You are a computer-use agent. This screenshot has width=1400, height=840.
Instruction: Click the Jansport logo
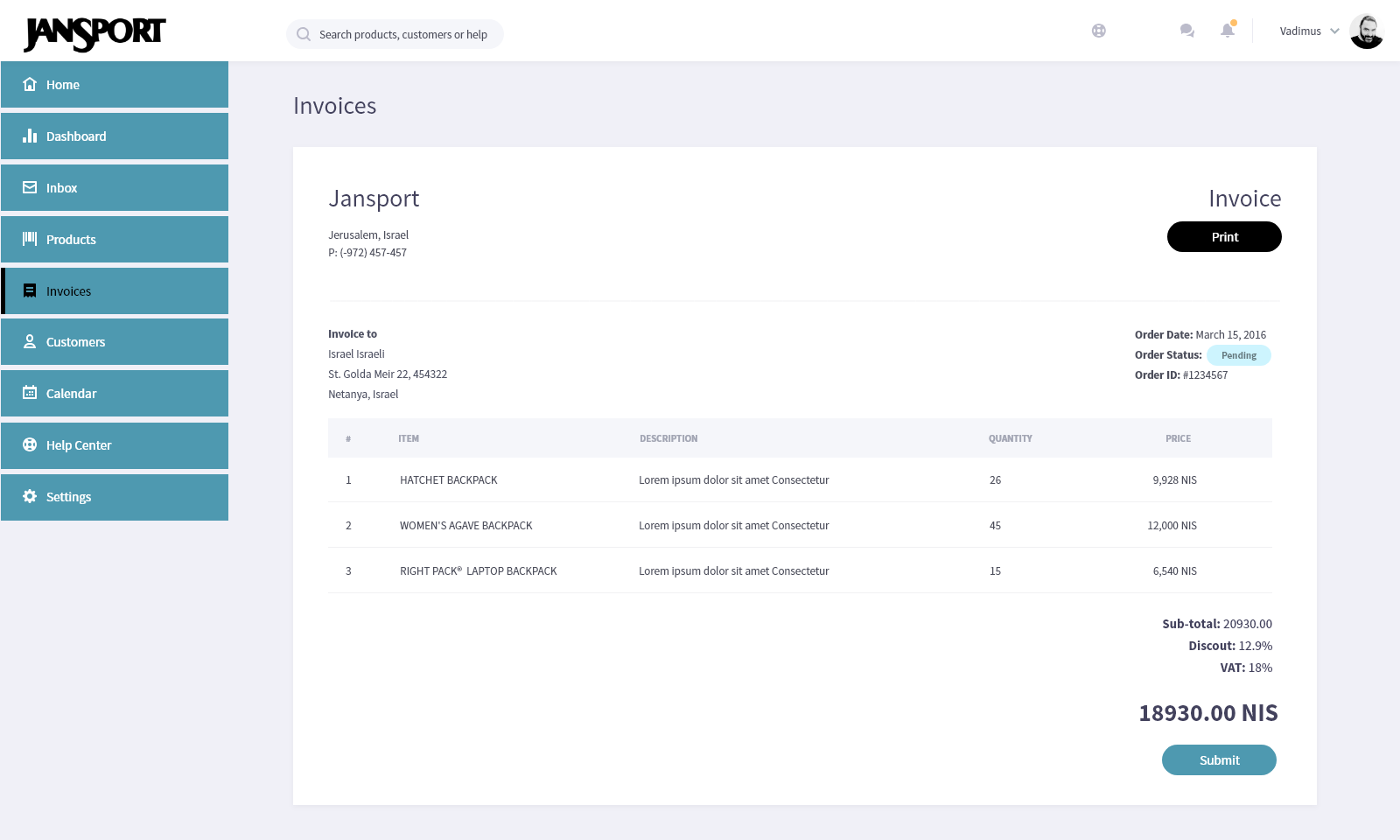tap(94, 33)
